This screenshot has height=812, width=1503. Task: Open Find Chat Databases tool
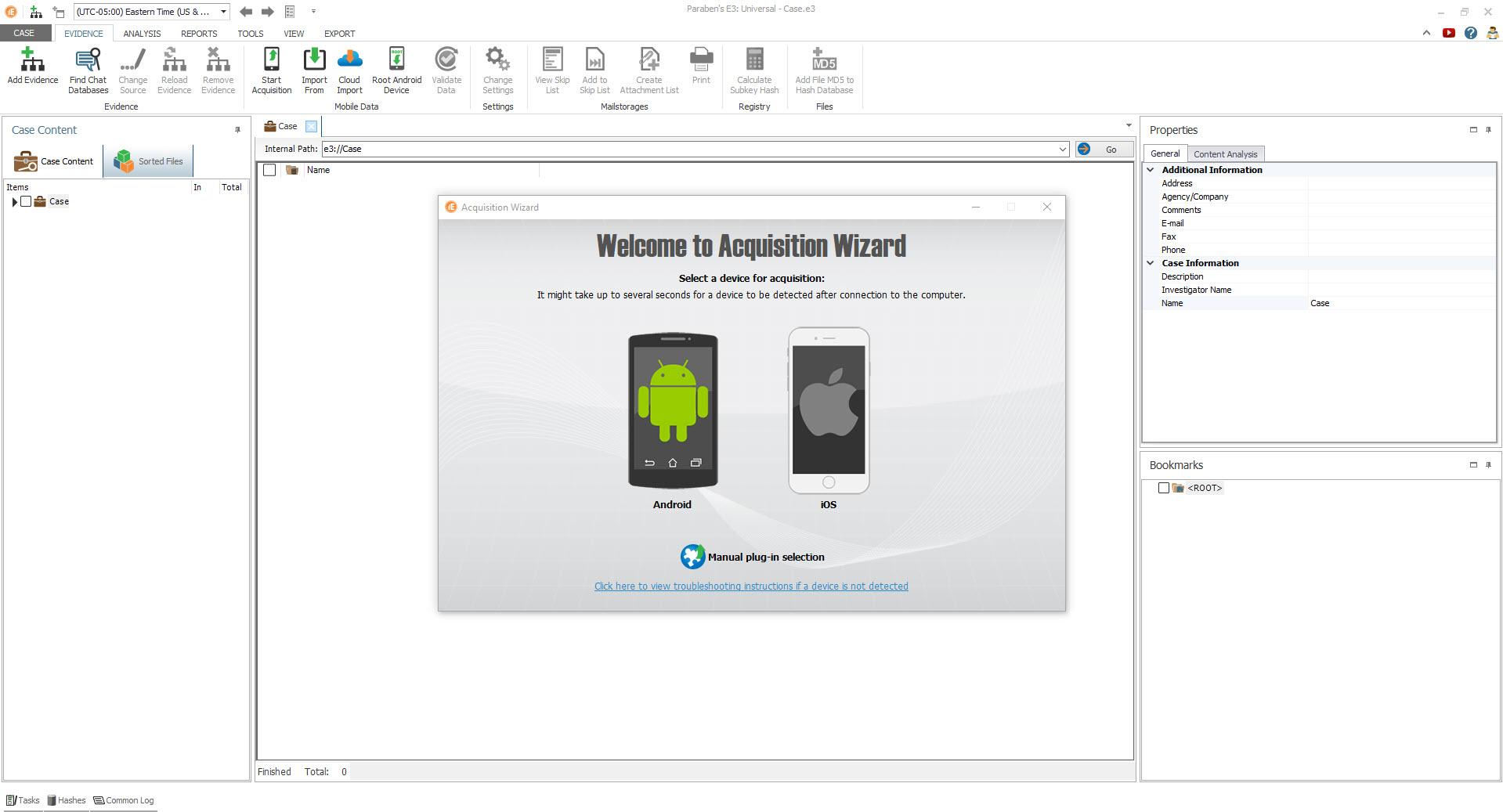(88, 70)
